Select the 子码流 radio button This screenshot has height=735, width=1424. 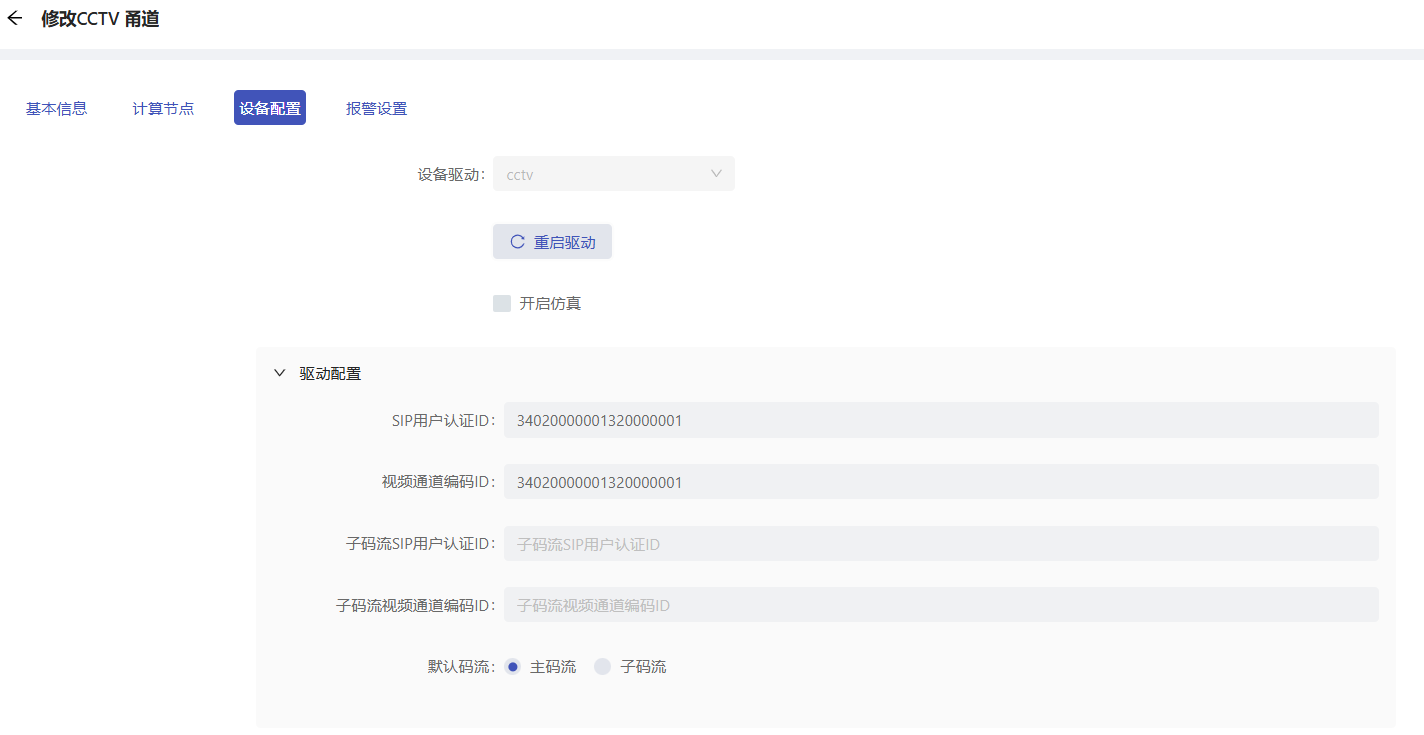tap(602, 667)
